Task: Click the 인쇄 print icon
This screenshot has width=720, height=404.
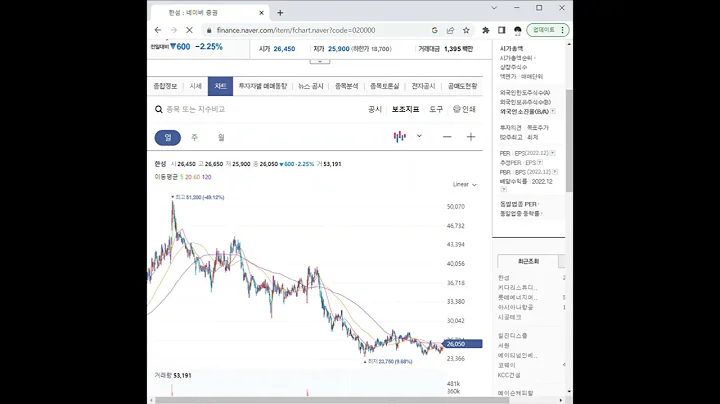Action: point(464,109)
